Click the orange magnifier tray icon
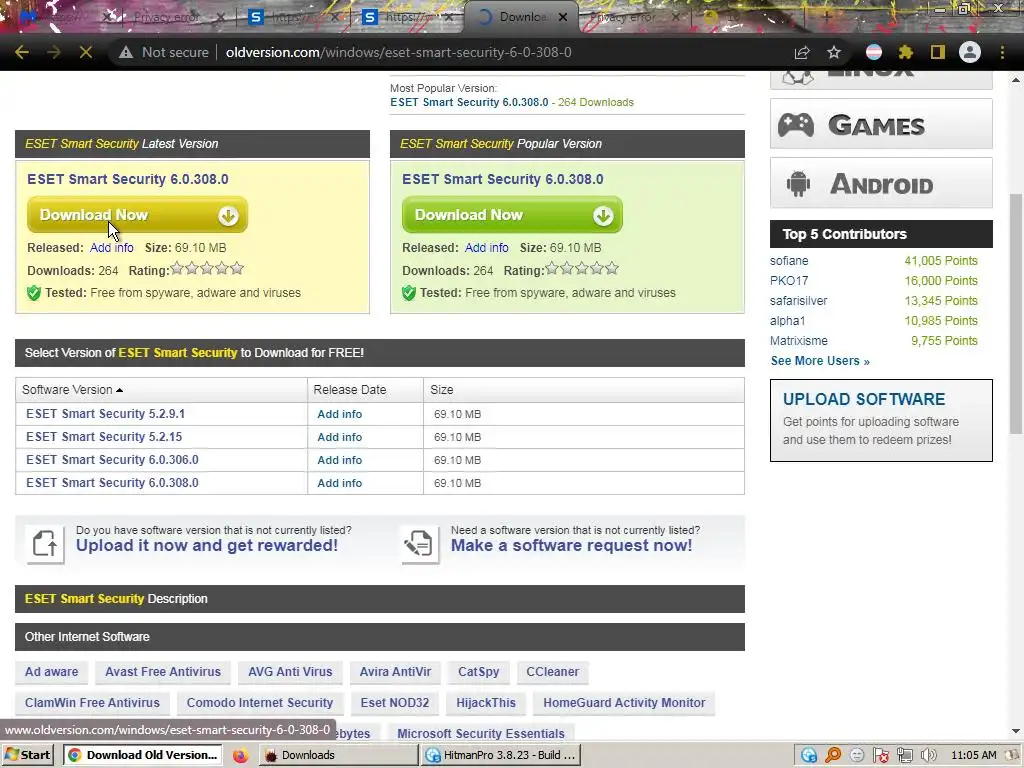 (833, 756)
